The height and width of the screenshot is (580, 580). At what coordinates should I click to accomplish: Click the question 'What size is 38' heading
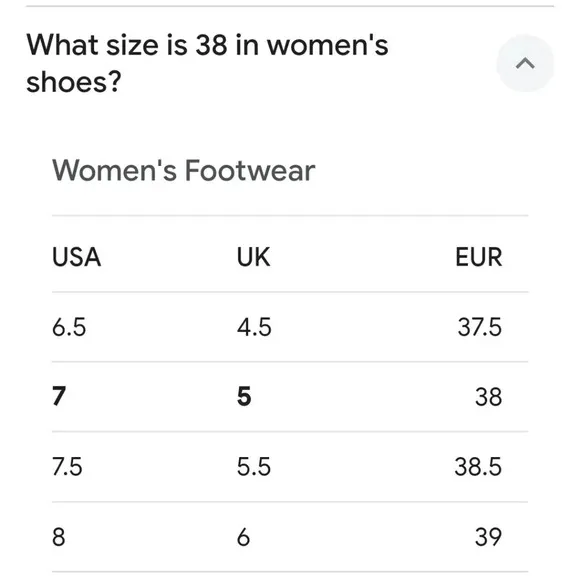click(207, 63)
